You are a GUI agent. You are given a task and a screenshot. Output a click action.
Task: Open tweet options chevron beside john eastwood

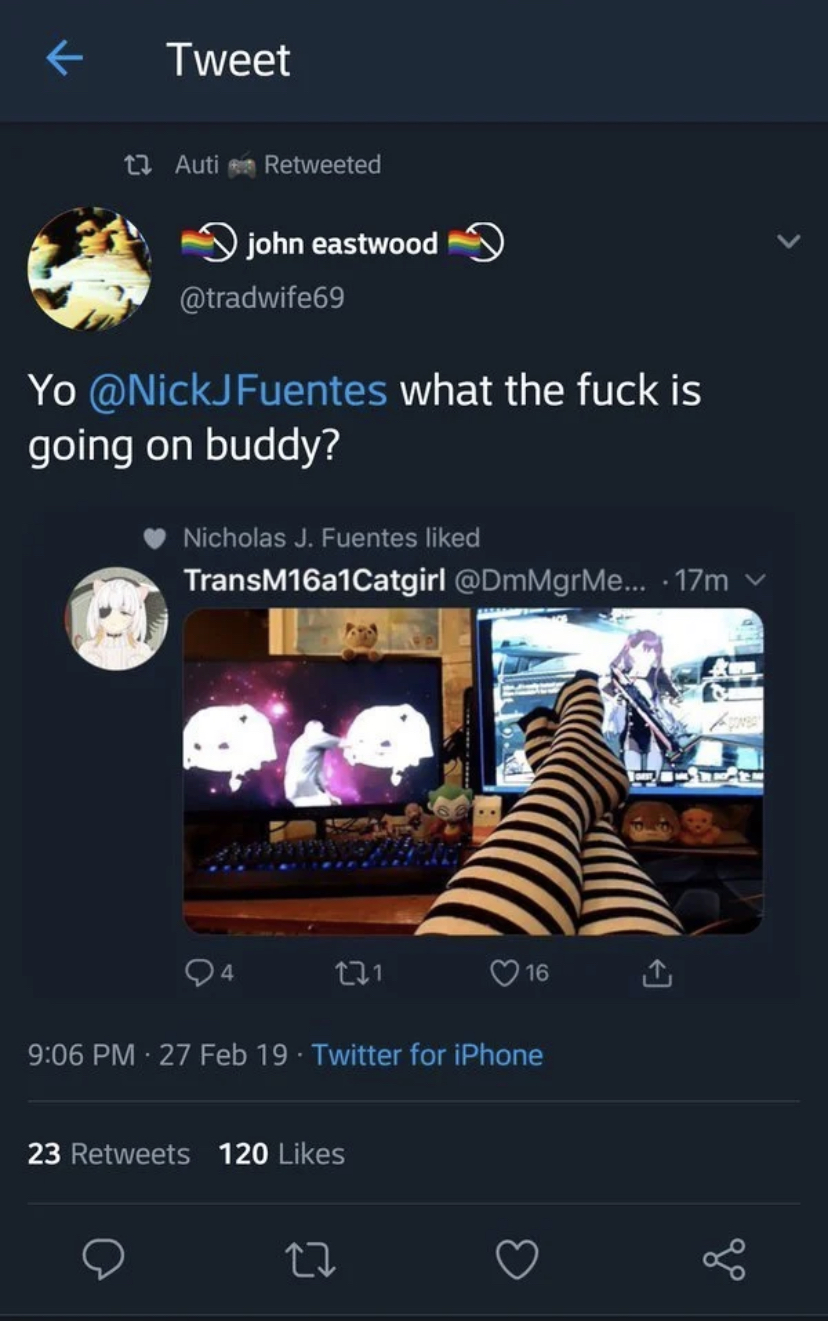[789, 242]
